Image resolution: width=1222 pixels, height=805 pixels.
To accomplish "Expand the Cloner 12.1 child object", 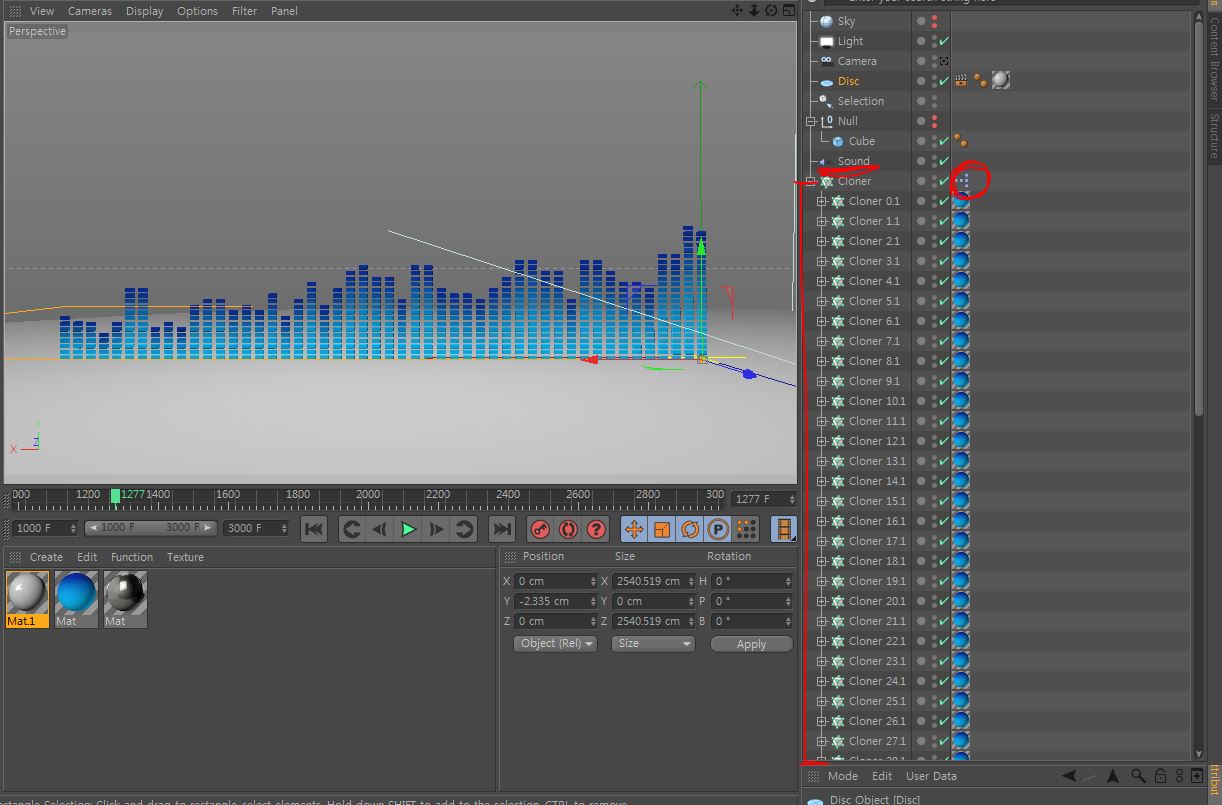I will (822, 441).
